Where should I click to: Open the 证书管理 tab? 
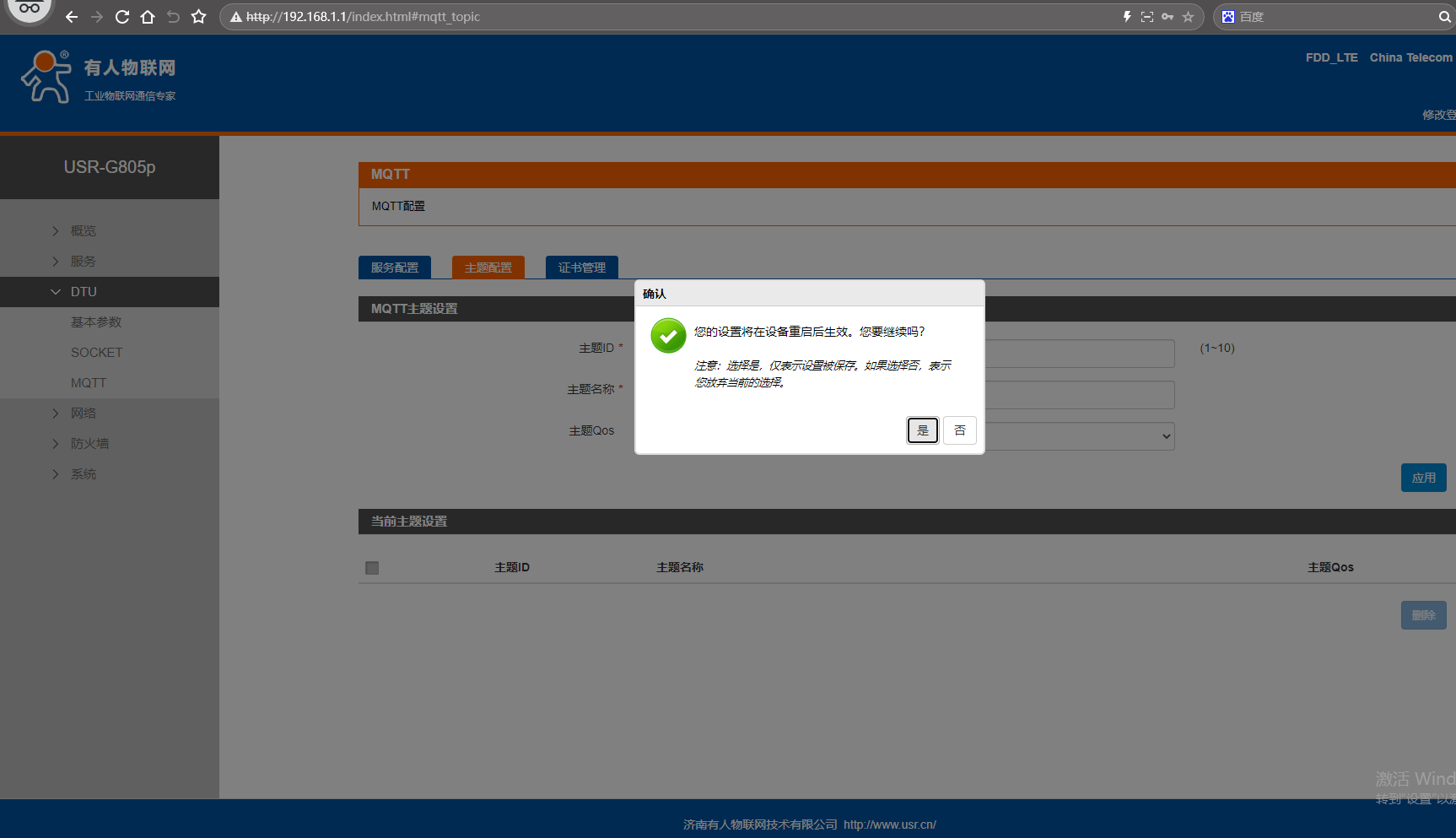(x=581, y=268)
